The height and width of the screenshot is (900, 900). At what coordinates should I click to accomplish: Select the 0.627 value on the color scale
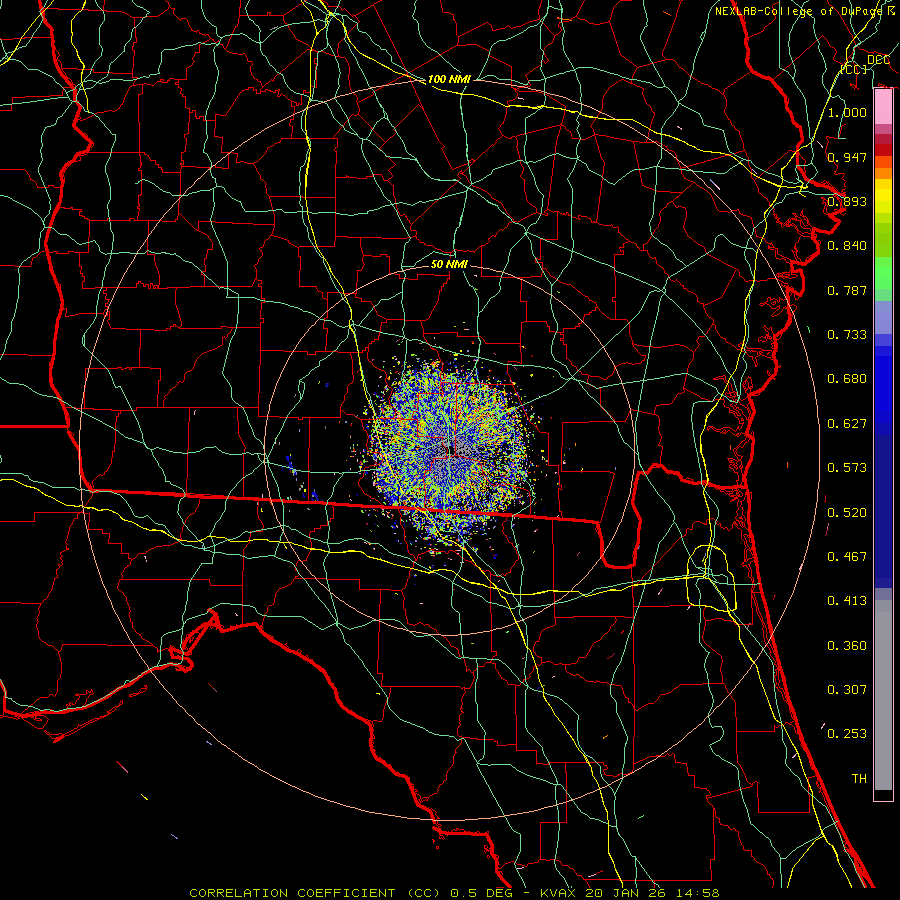point(847,424)
